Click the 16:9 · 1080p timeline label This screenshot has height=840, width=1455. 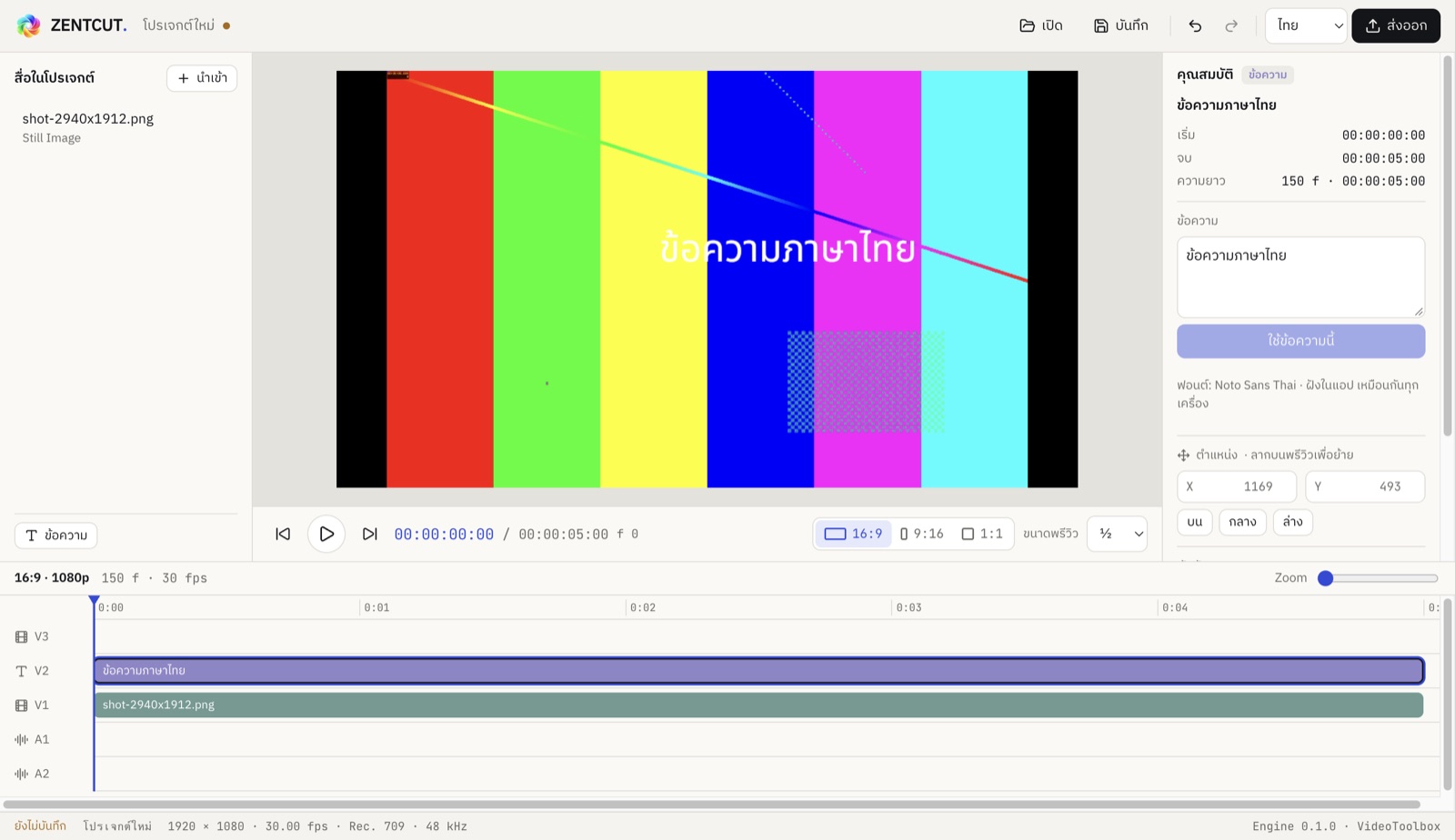tap(52, 578)
